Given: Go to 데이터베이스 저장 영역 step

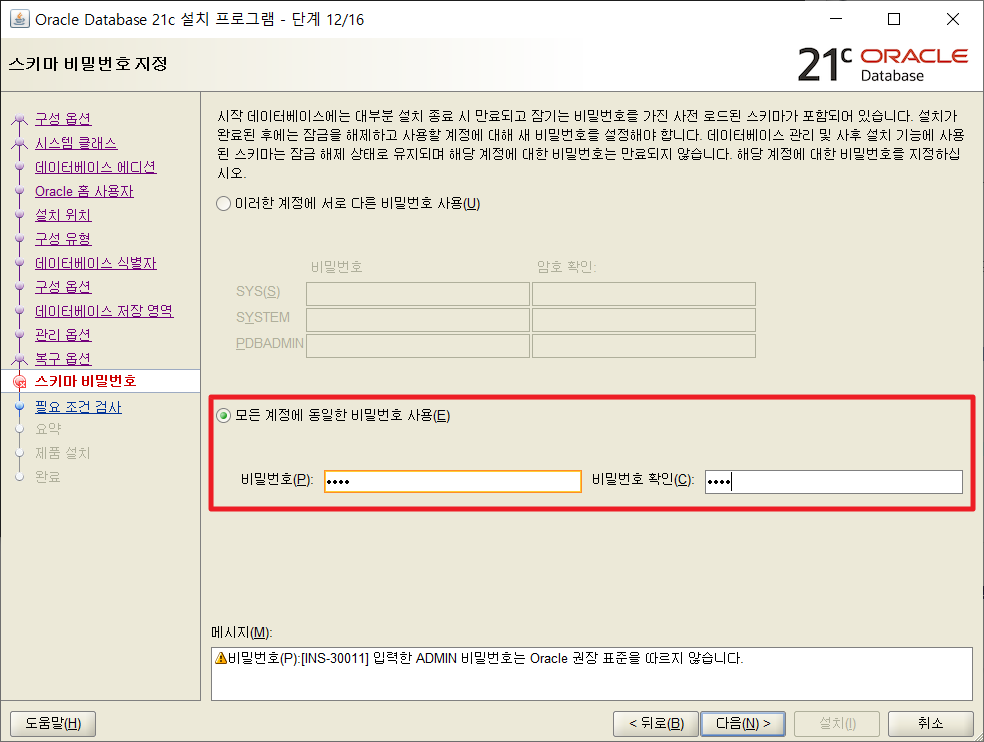Looking at the screenshot, I should 104,311.
